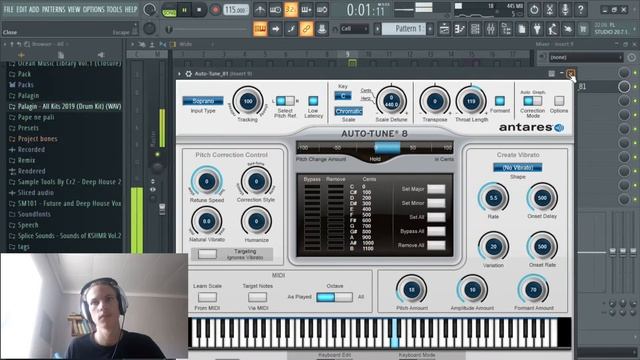
Task: Toggle the Target Notes Via MIDI button
Action: pyautogui.click(x=258, y=297)
